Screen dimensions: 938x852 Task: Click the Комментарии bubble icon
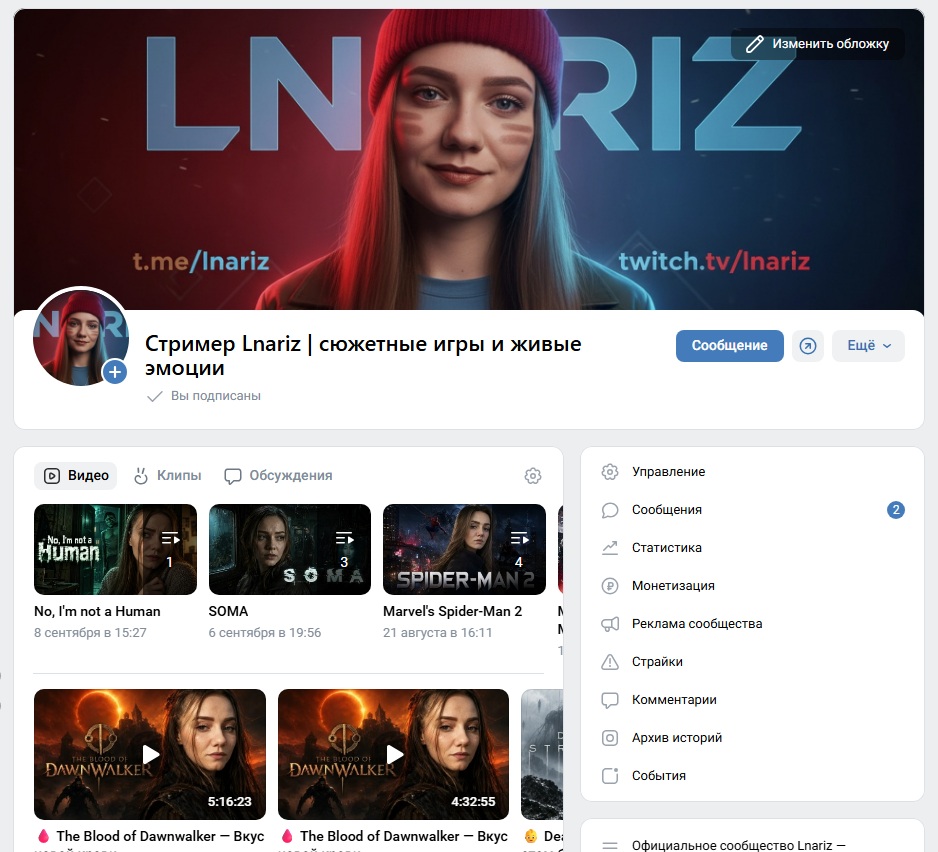pos(610,699)
